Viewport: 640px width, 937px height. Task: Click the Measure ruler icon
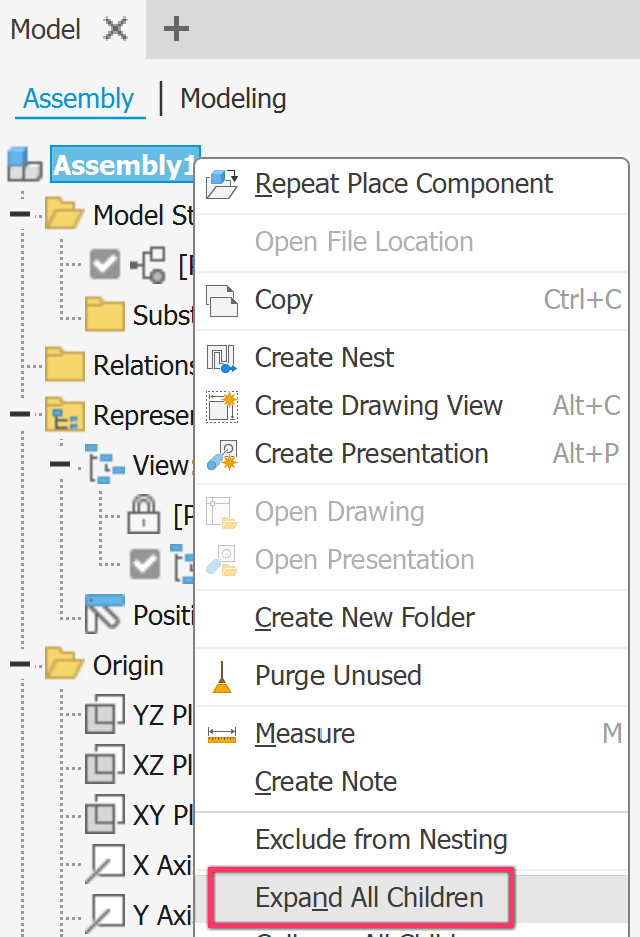coord(222,734)
